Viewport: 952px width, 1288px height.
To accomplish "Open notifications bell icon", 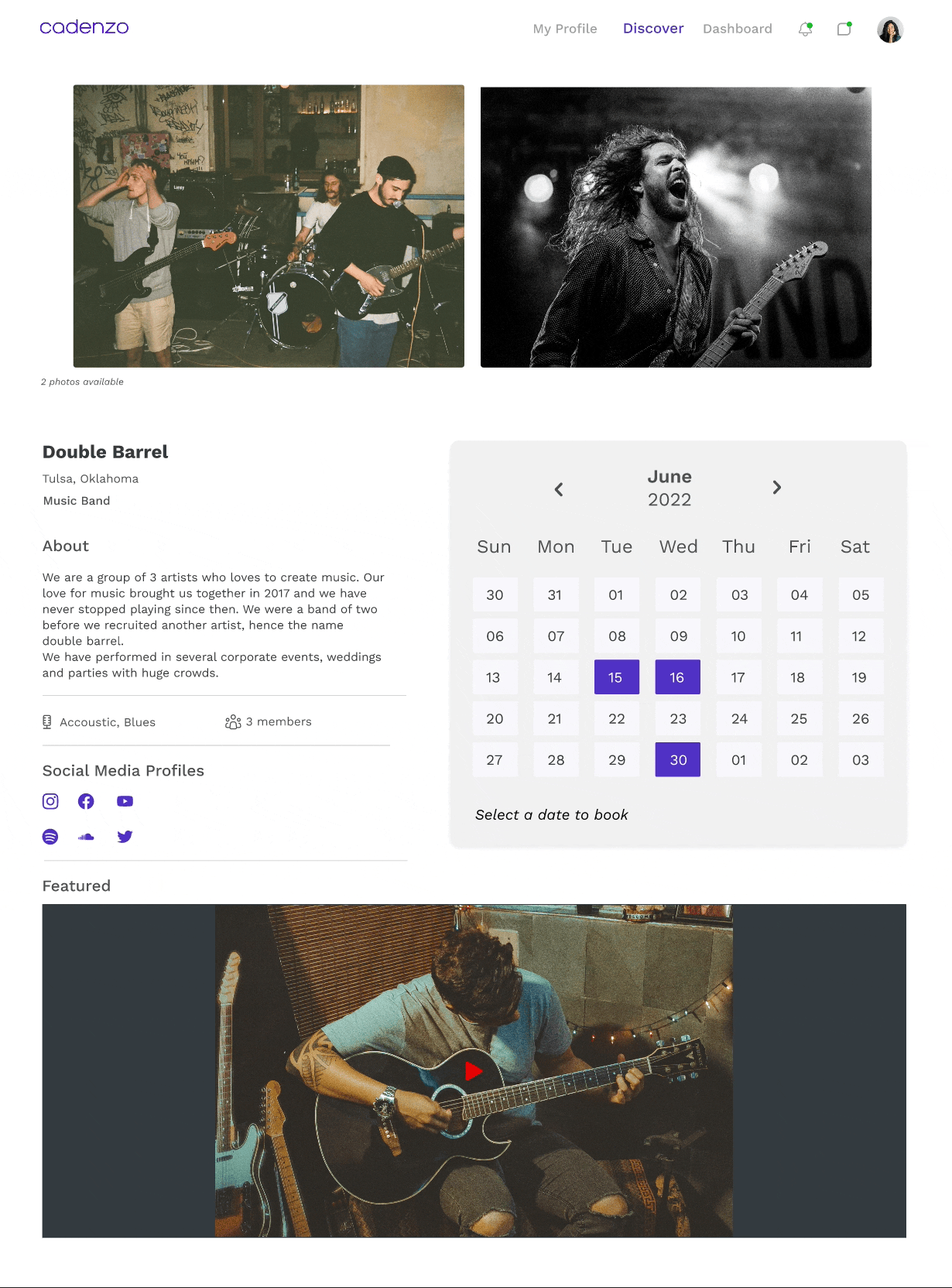I will (x=806, y=29).
